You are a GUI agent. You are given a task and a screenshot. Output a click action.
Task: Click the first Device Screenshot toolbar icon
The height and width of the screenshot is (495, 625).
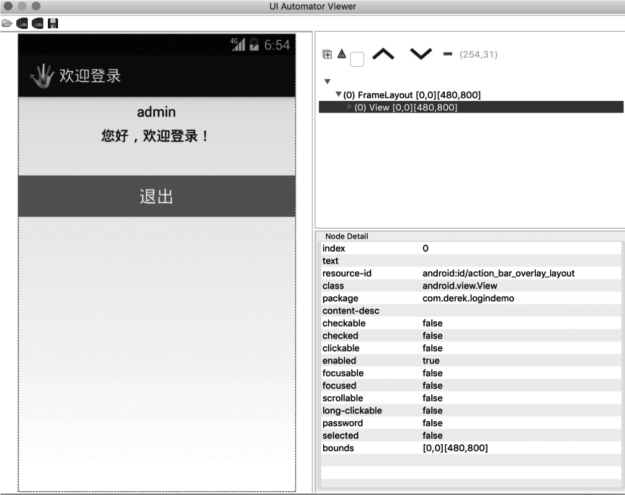(22, 23)
